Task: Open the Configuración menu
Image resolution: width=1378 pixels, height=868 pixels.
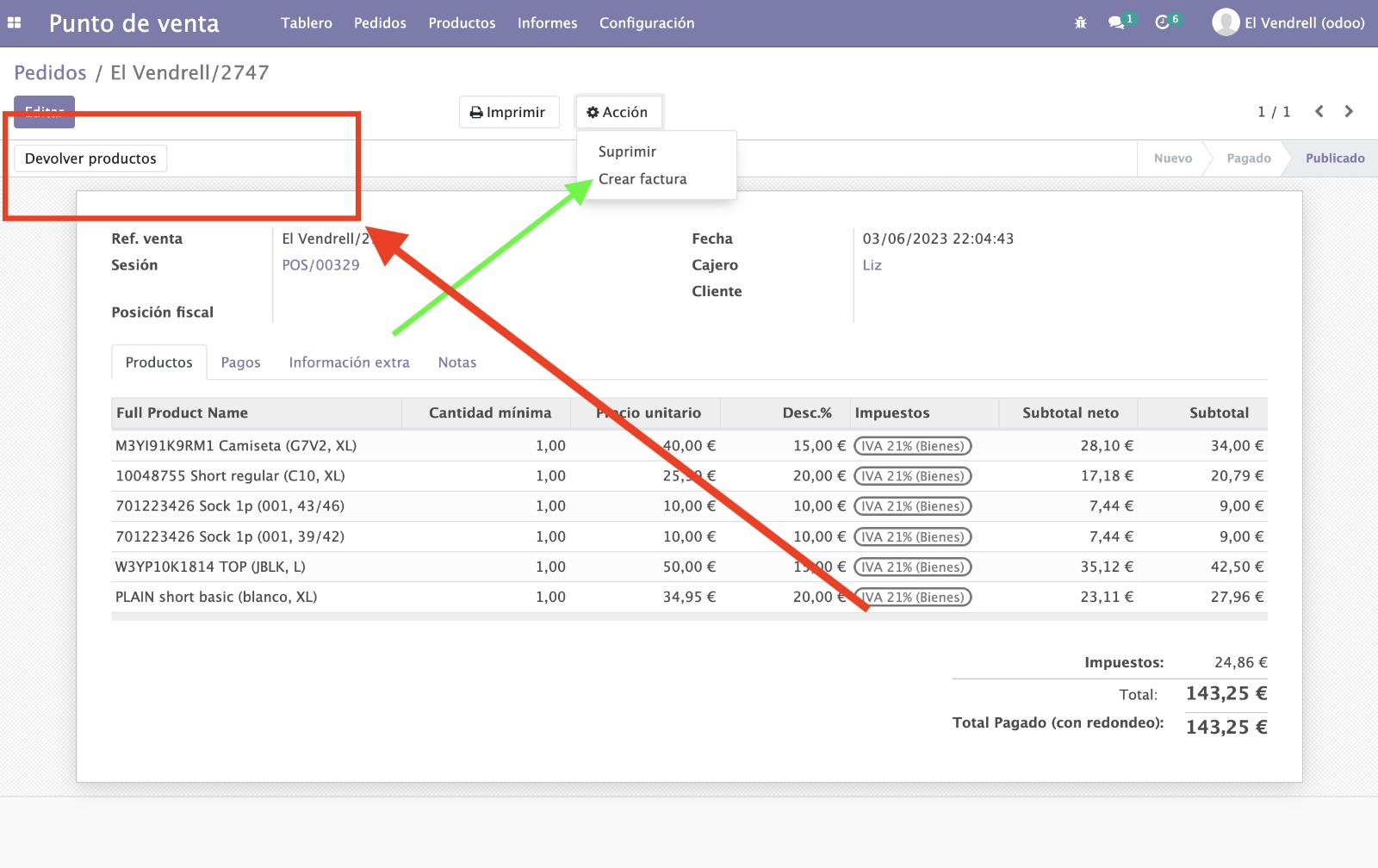Action: tap(646, 23)
